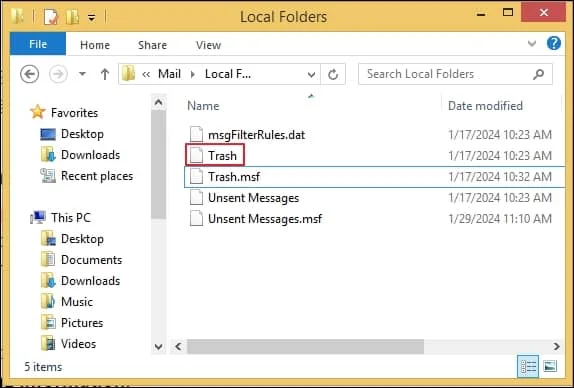Select Favorites in the navigation pane
The height and width of the screenshot is (388, 574).
(x=74, y=113)
